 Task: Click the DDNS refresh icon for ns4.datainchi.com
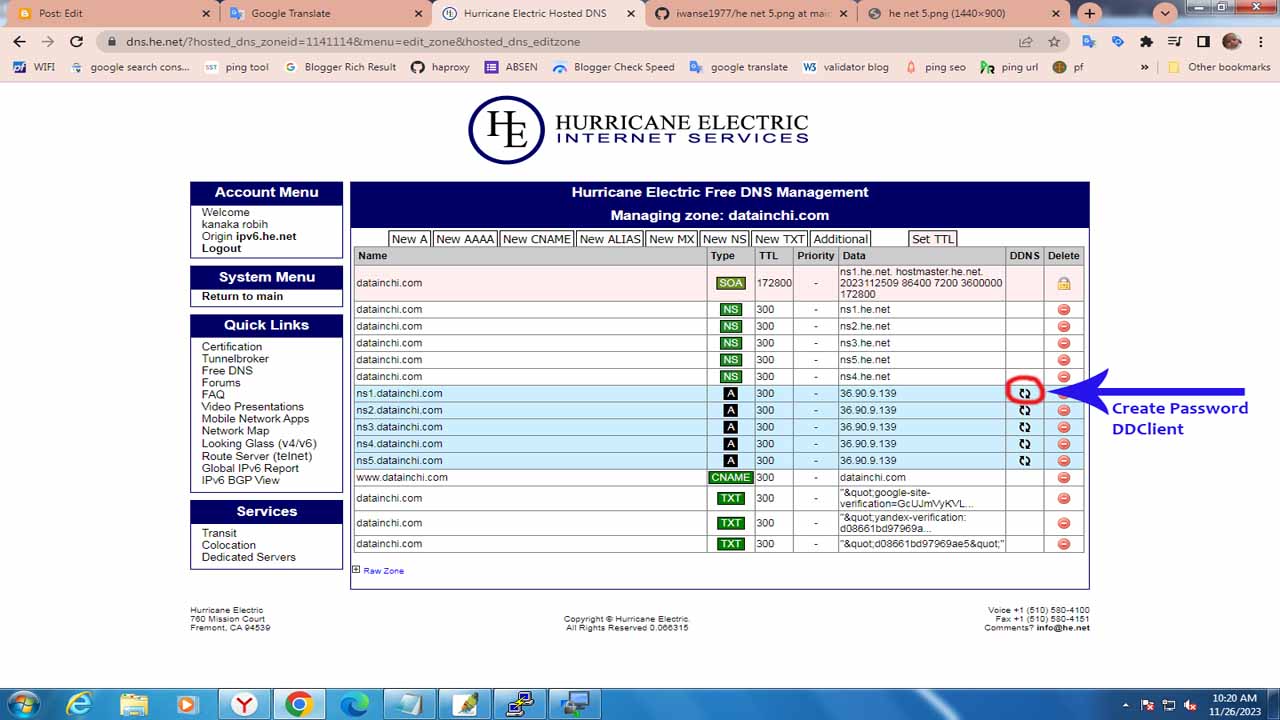tap(1024, 444)
